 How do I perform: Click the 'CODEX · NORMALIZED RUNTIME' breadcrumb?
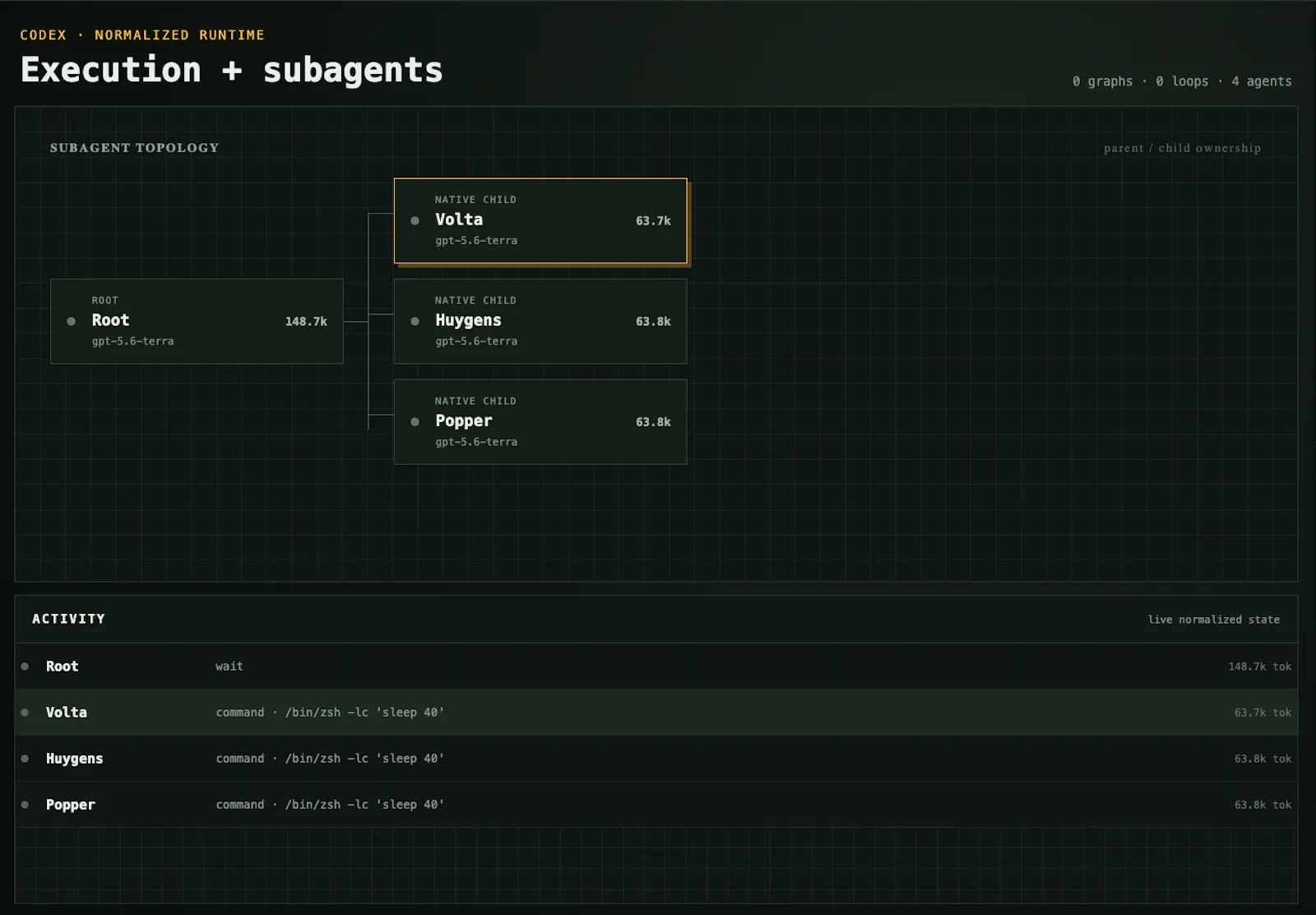(142, 35)
